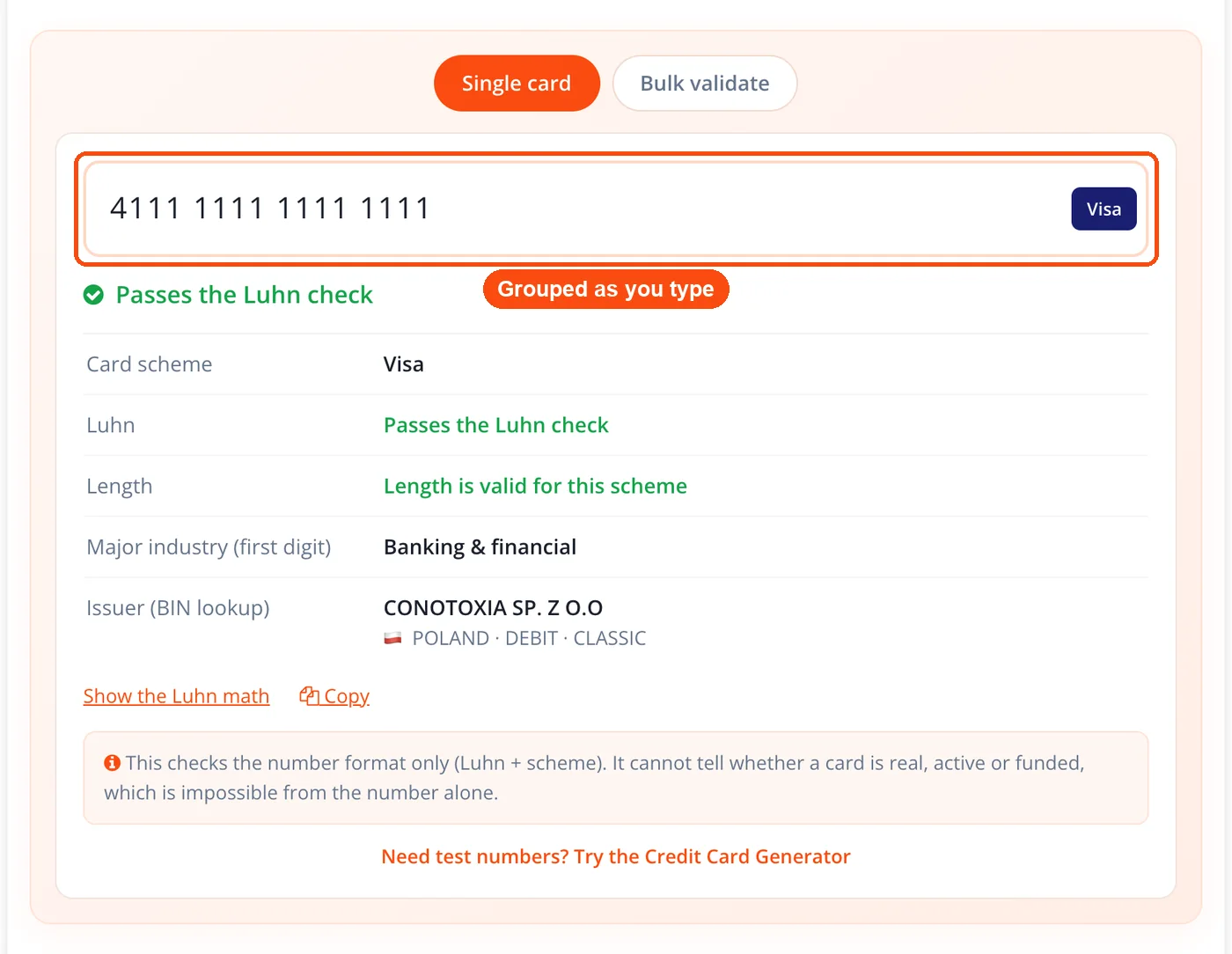Click the Poland flag icon
1232x954 pixels.
click(392, 638)
